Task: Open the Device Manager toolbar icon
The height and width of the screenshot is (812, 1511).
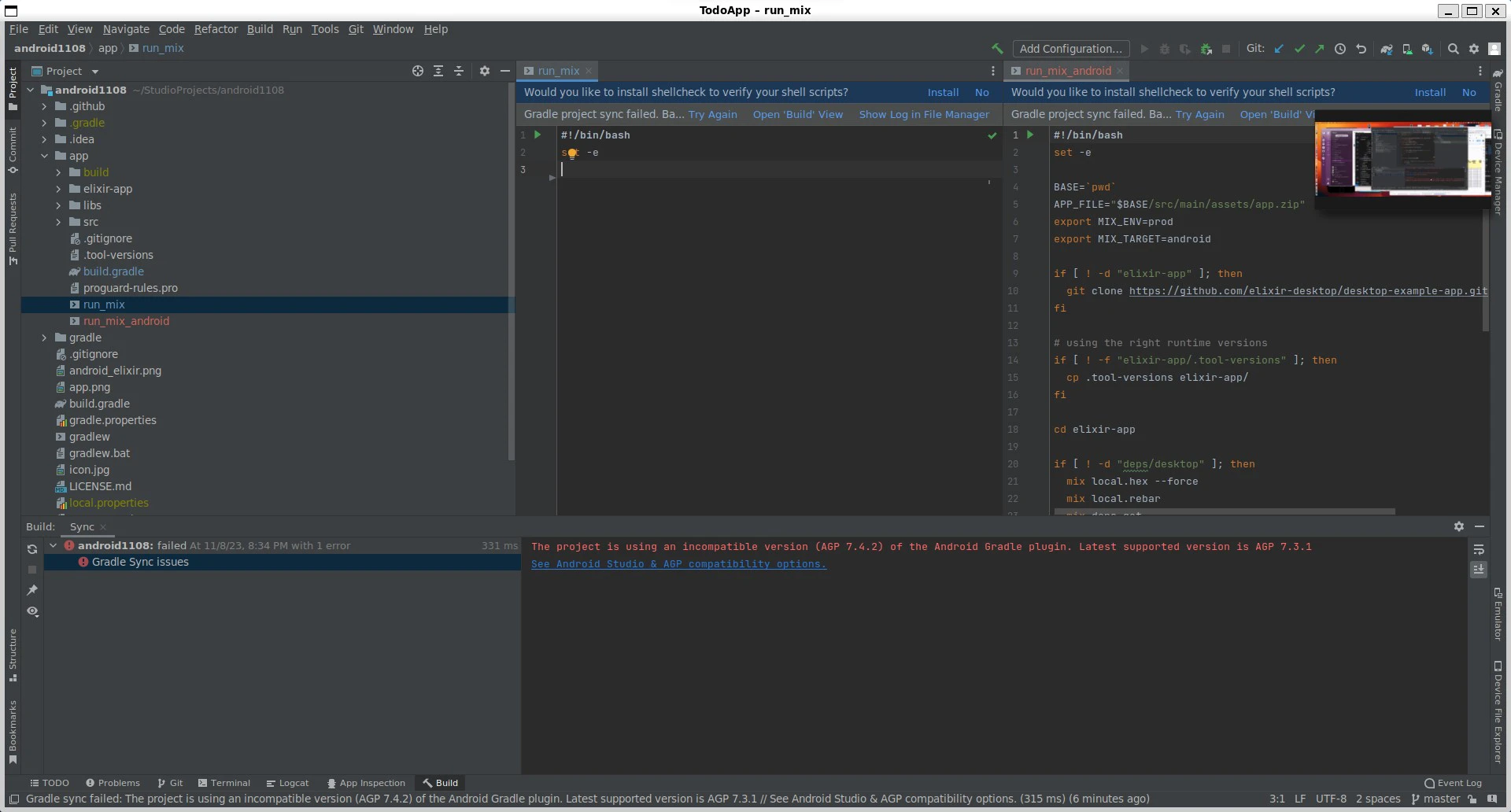Action: click(x=1407, y=49)
